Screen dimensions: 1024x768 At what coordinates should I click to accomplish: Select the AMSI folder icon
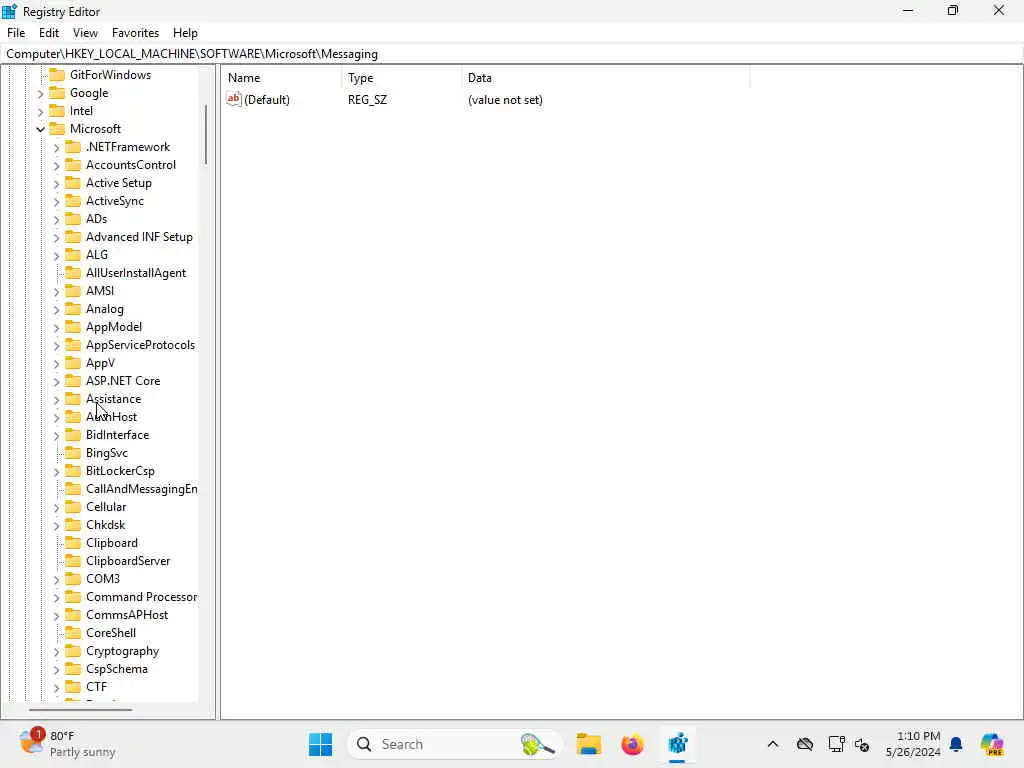pyautogui.click(x=73, y=291)
